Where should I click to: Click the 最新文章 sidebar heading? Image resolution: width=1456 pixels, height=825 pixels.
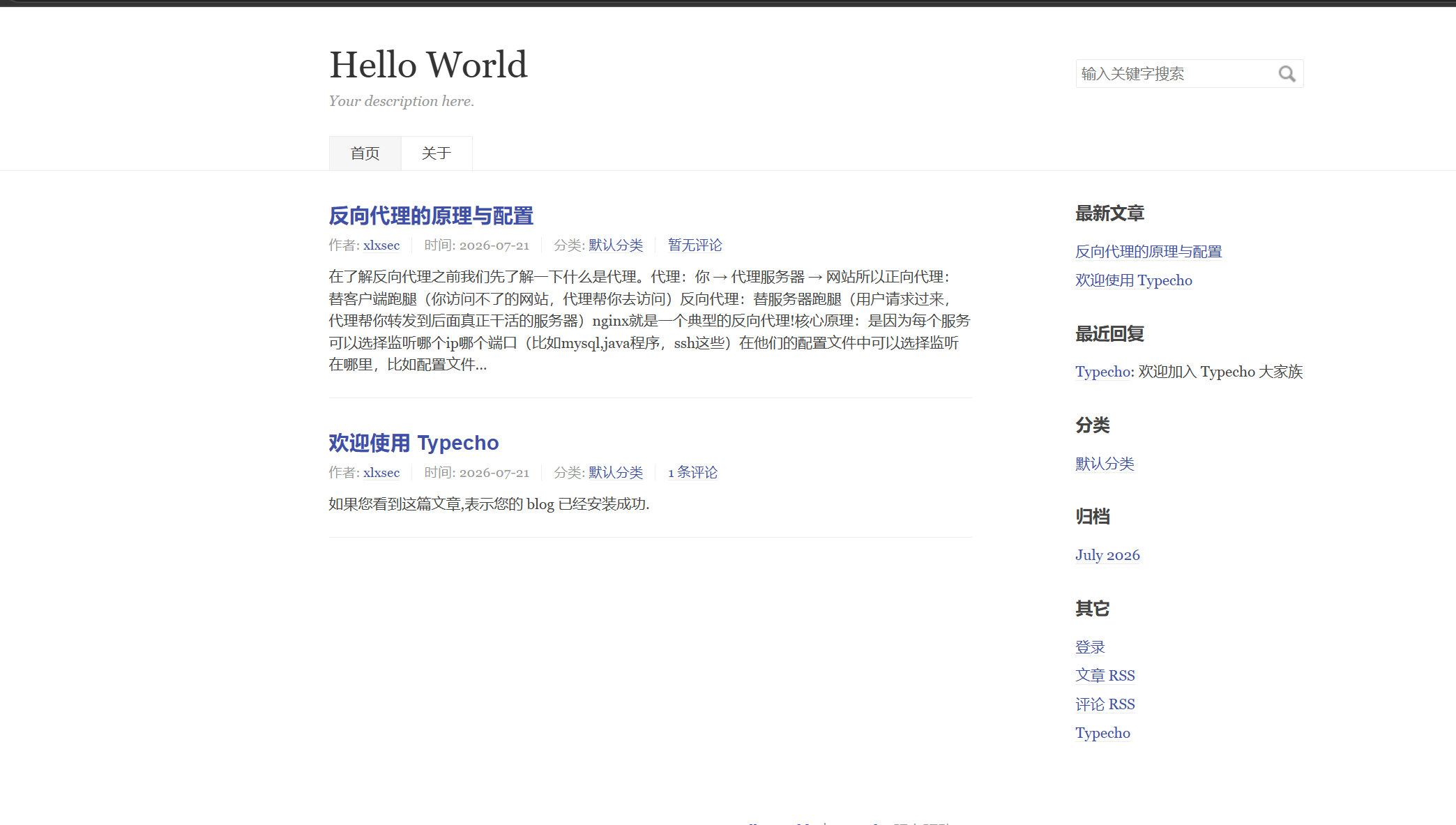[x=1109, y=213]
